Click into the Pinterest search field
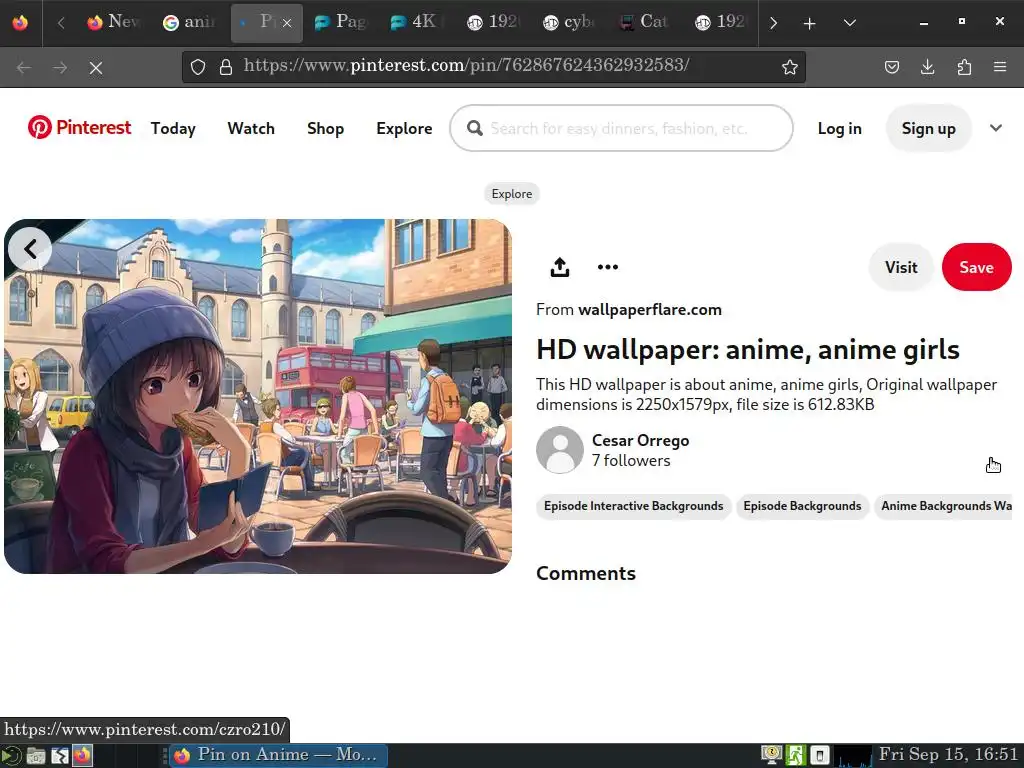Viewport: 1024px width, 768px height. pos(620,128)
